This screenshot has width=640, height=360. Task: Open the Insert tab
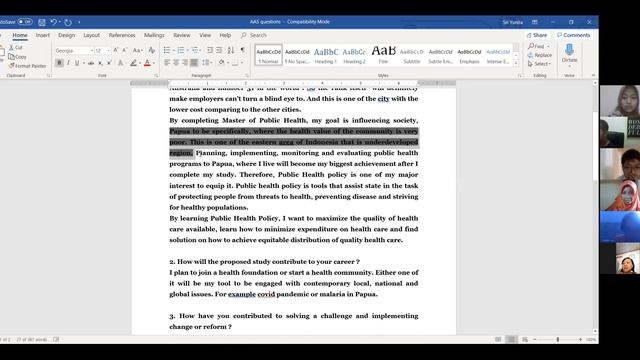pos(42,36)
